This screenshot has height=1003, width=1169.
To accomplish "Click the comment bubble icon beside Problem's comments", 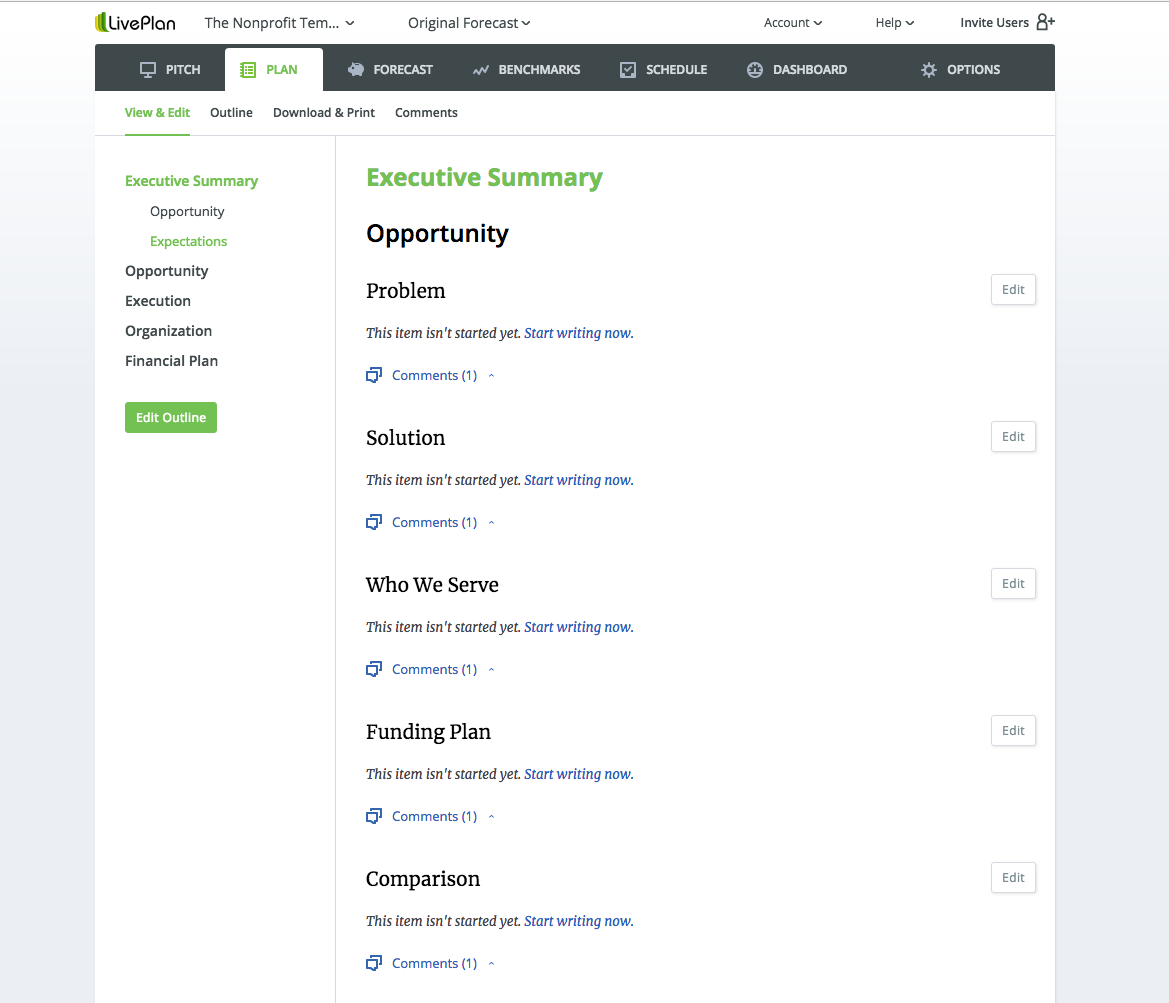I will 373,374.
